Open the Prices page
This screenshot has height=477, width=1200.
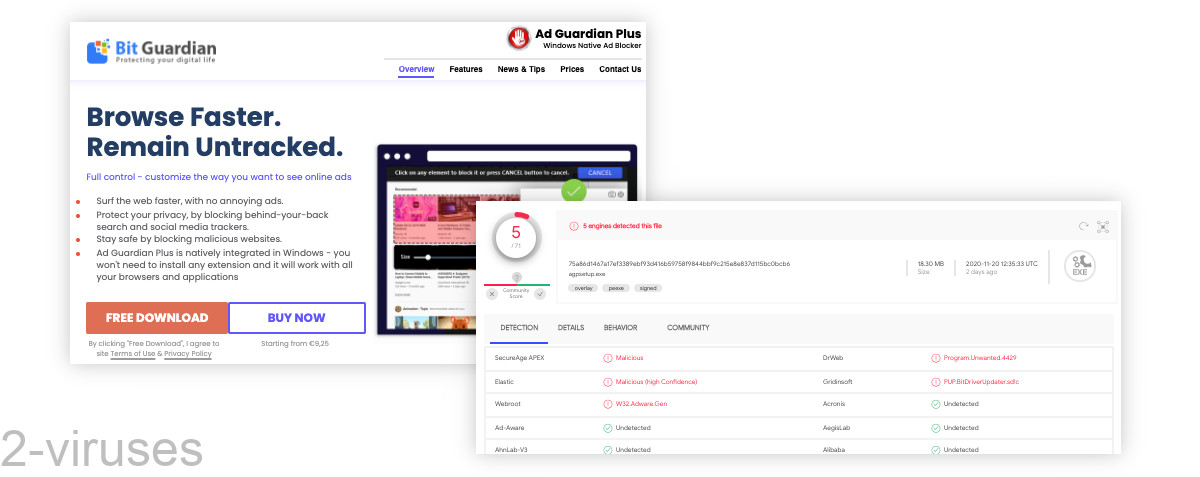click(572, 69)
